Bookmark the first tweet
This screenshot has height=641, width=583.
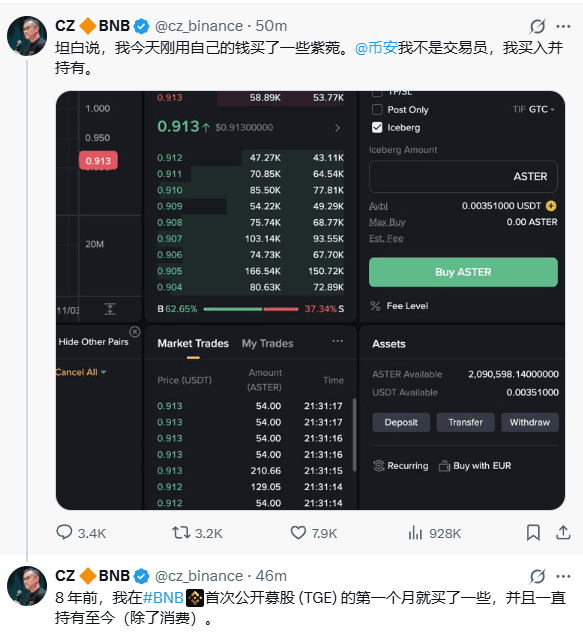(533, 532)
